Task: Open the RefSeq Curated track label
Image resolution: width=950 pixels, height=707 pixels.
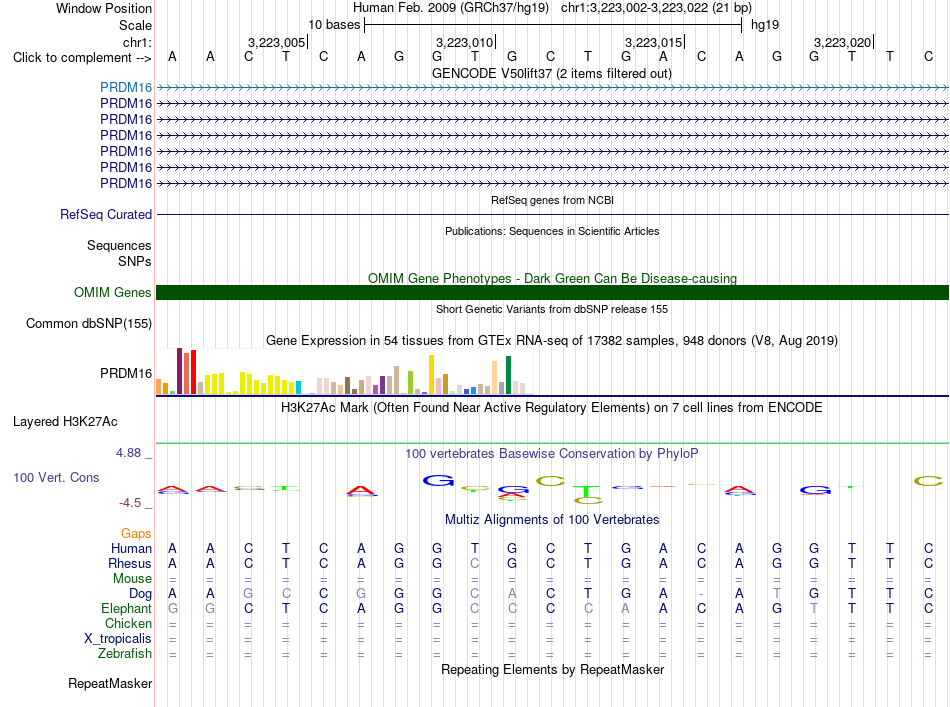Action: coord(106,214)
